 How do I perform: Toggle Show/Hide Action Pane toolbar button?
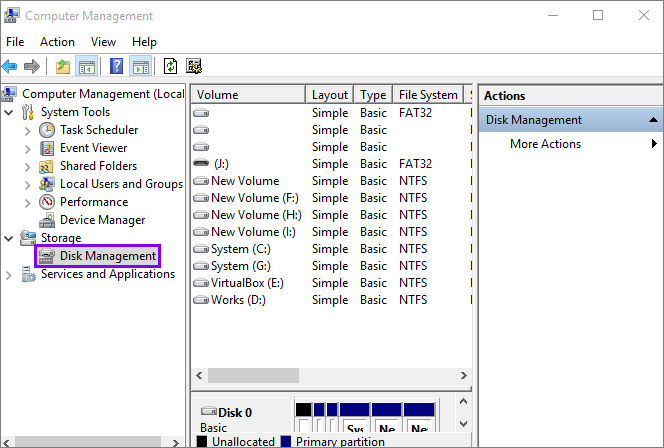tap(140, 67)
